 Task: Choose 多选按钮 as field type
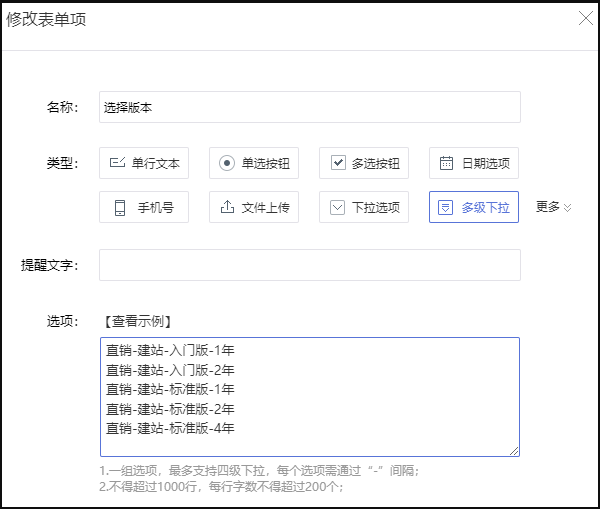pos(364,163)
